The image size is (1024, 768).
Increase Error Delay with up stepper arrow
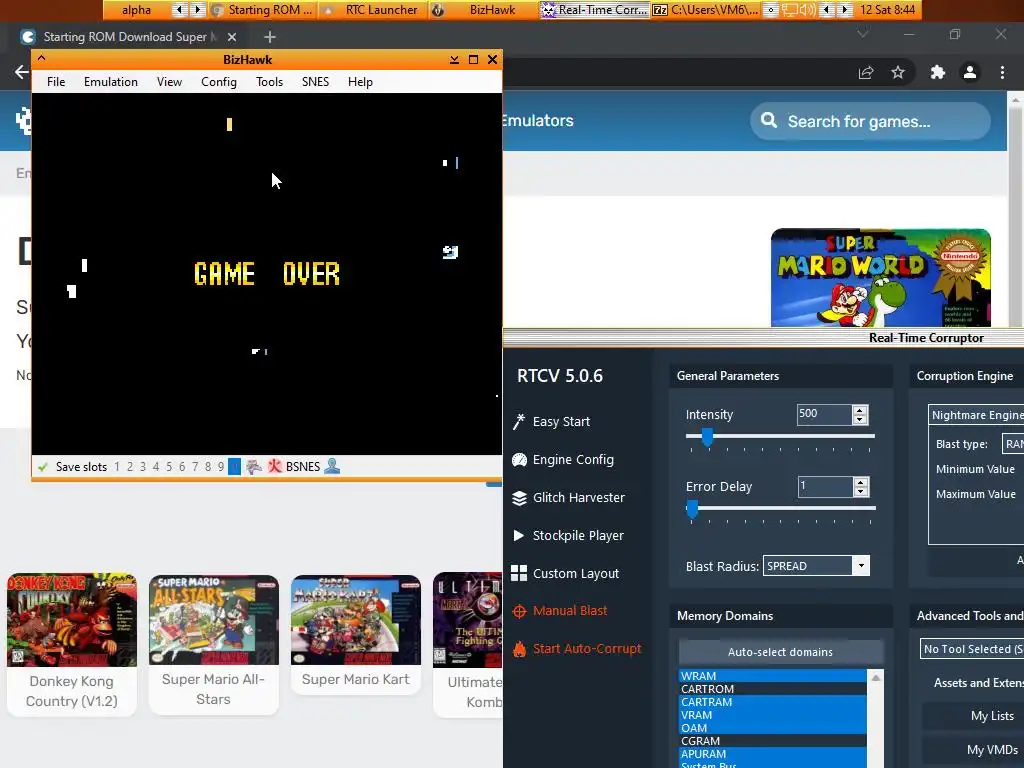(861, 482)
